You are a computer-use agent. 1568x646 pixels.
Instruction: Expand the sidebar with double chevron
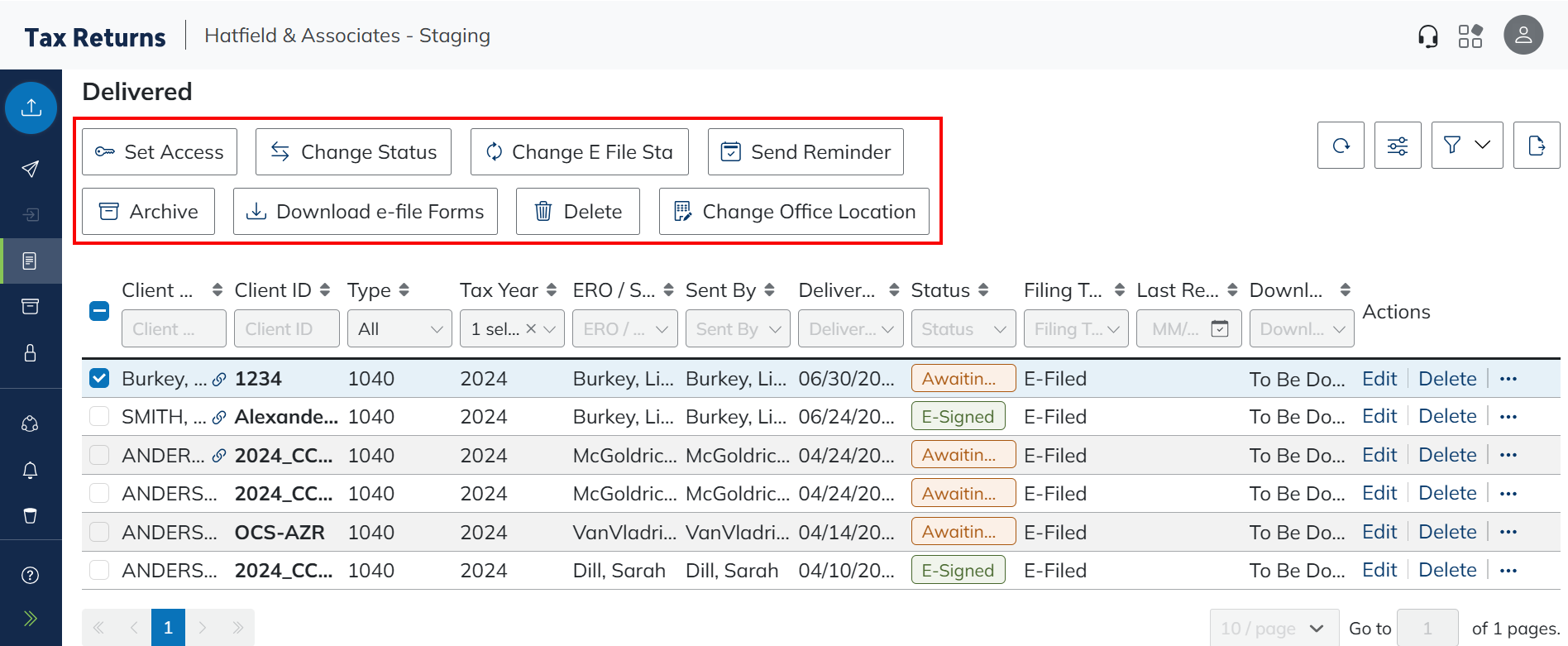[x=31, y=619]
